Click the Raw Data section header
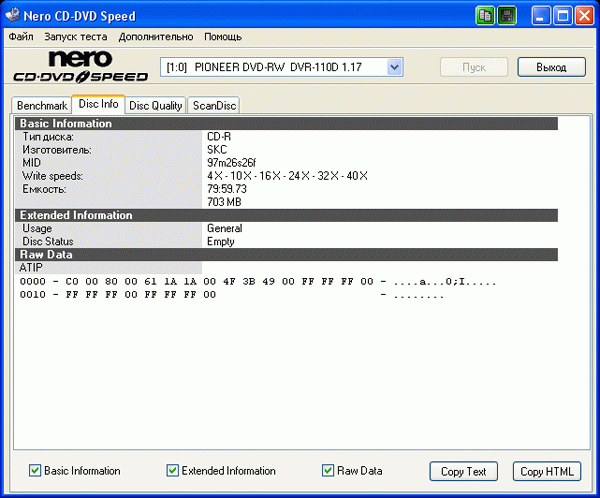Image resolution: width=600 pixels, height=498 pixels. click(286, 255)
